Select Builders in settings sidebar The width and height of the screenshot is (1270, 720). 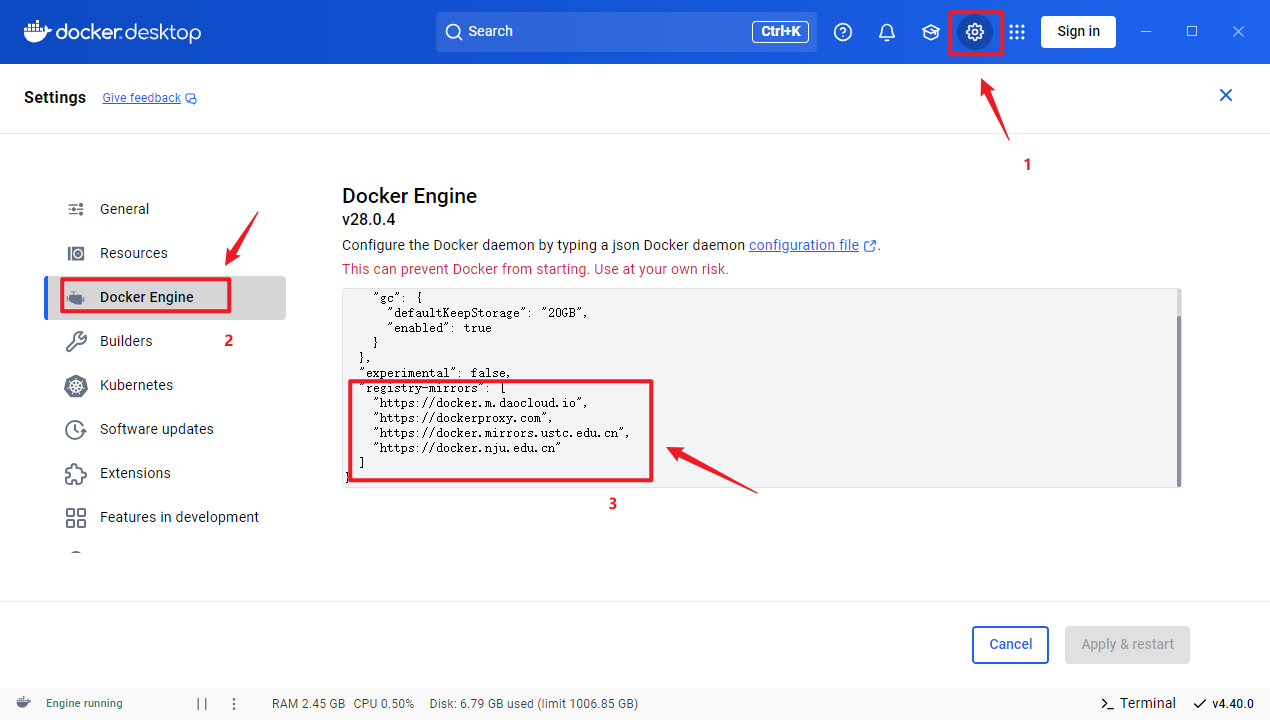pyautogui.click(x=165, y=341)
